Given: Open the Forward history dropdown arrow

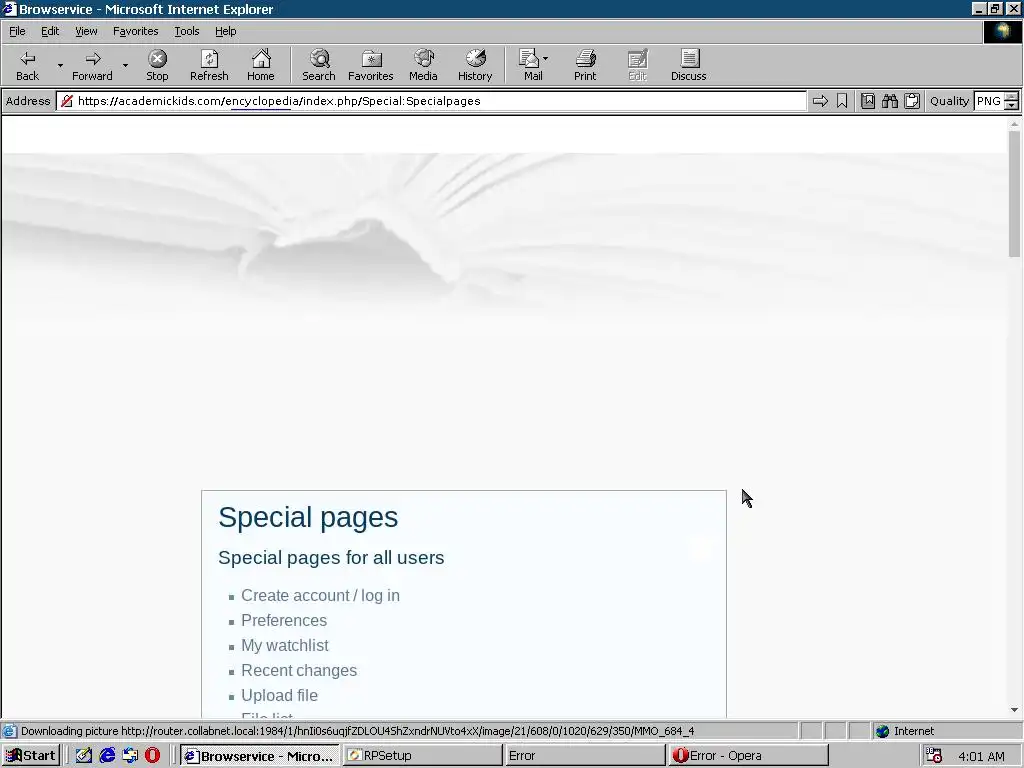Looking at the screenshot, I should click(x=125, y=65).
